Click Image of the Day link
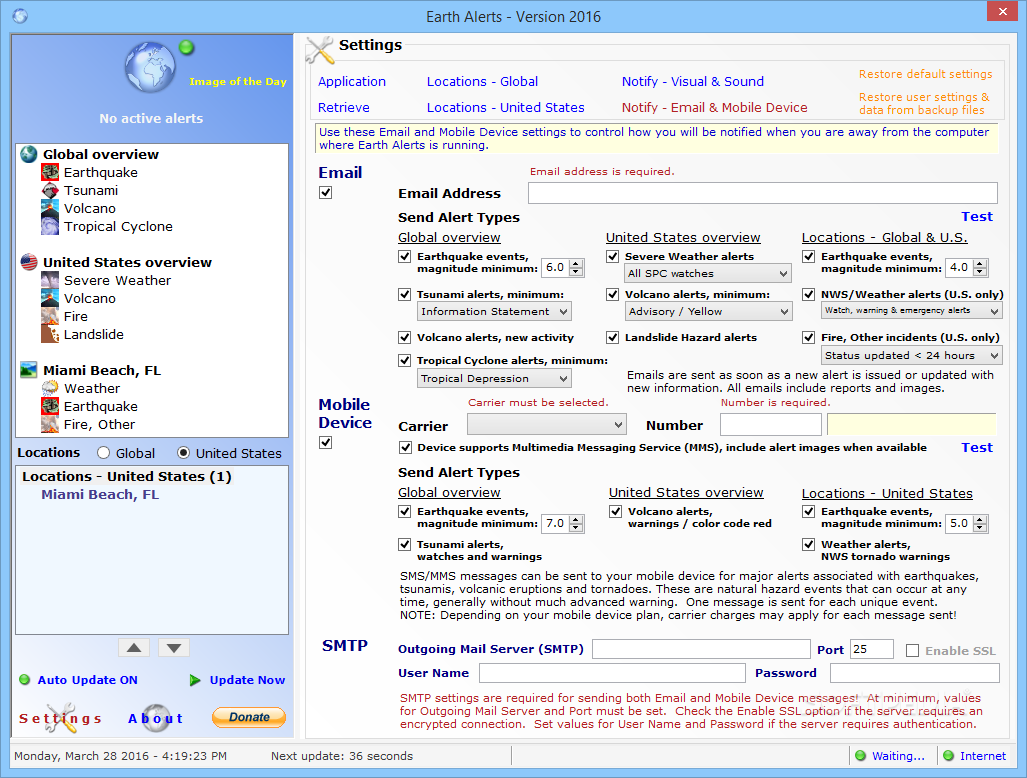 238,82
